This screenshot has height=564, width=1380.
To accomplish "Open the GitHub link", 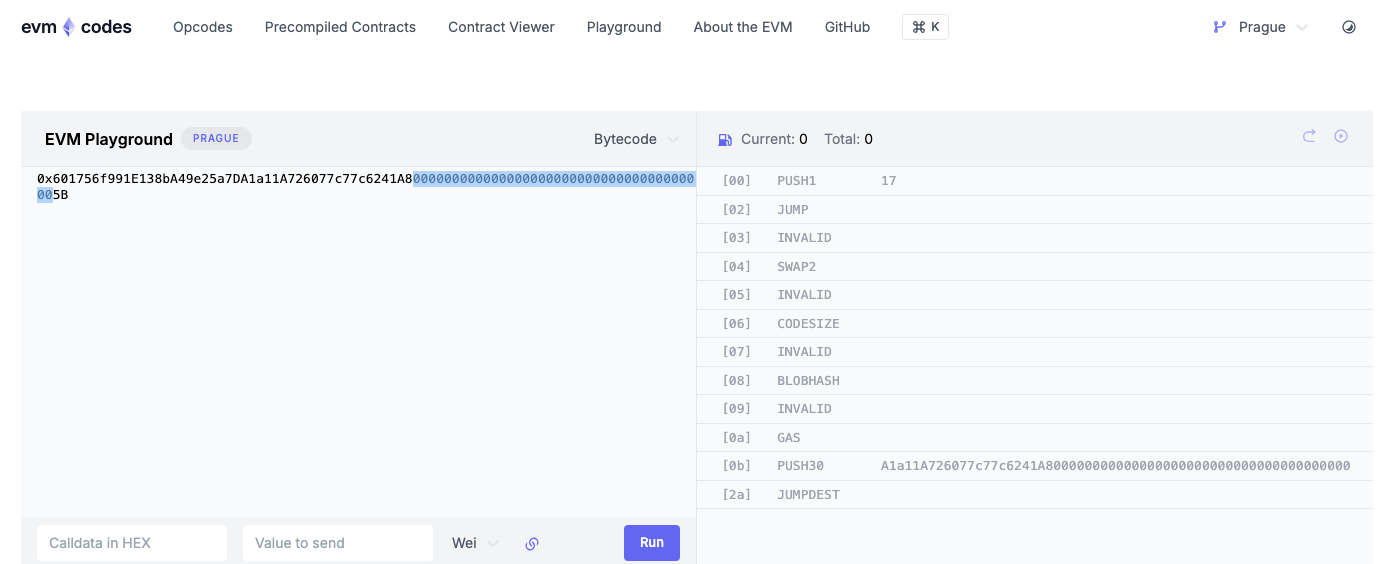I will pos(847,27).
